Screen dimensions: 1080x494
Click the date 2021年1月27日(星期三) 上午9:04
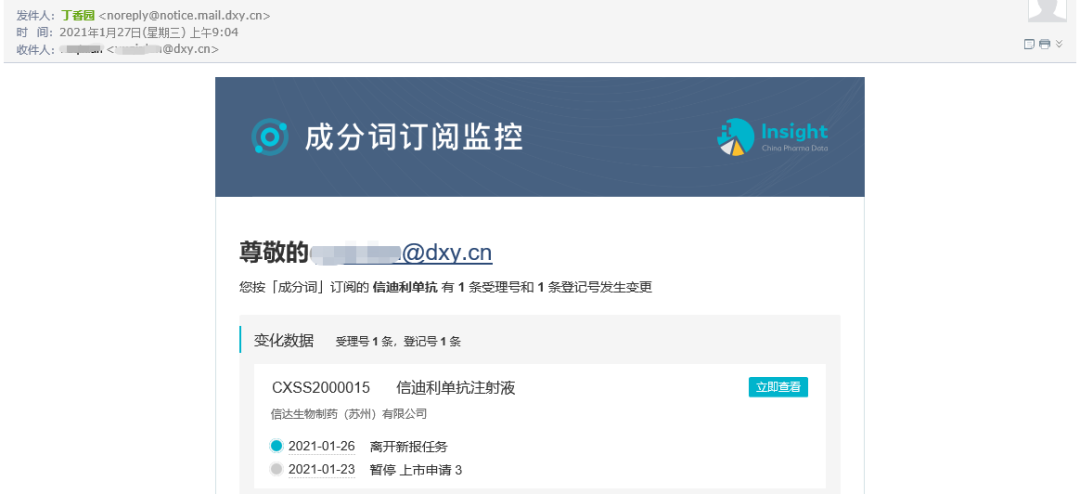[149, 32]
